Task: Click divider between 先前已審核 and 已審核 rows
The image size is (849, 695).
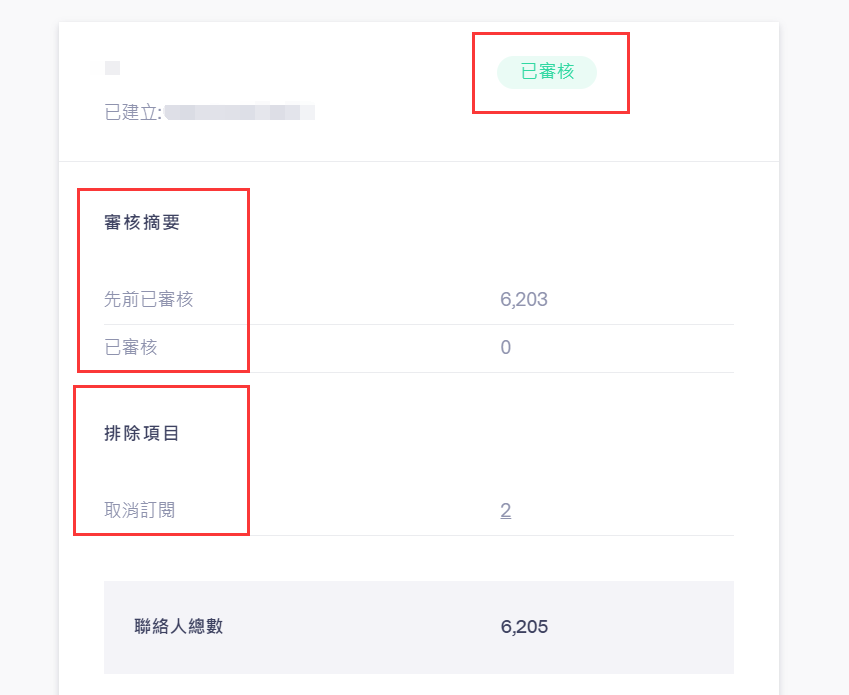Action: pos(418,324)
